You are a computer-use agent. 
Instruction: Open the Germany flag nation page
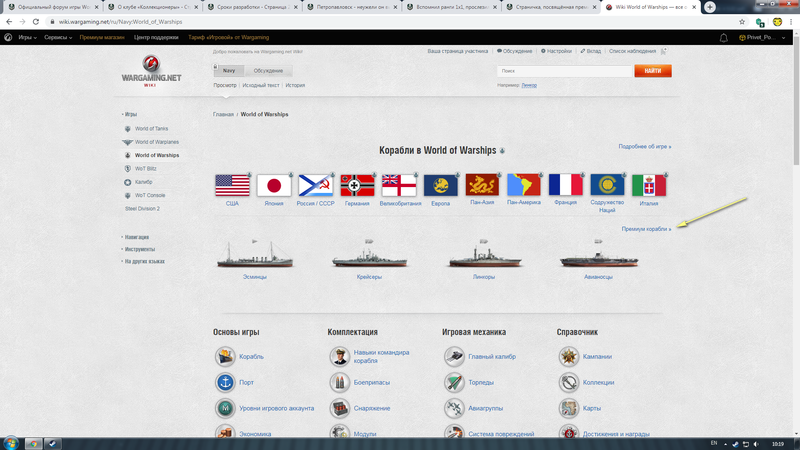pos(357,185)
